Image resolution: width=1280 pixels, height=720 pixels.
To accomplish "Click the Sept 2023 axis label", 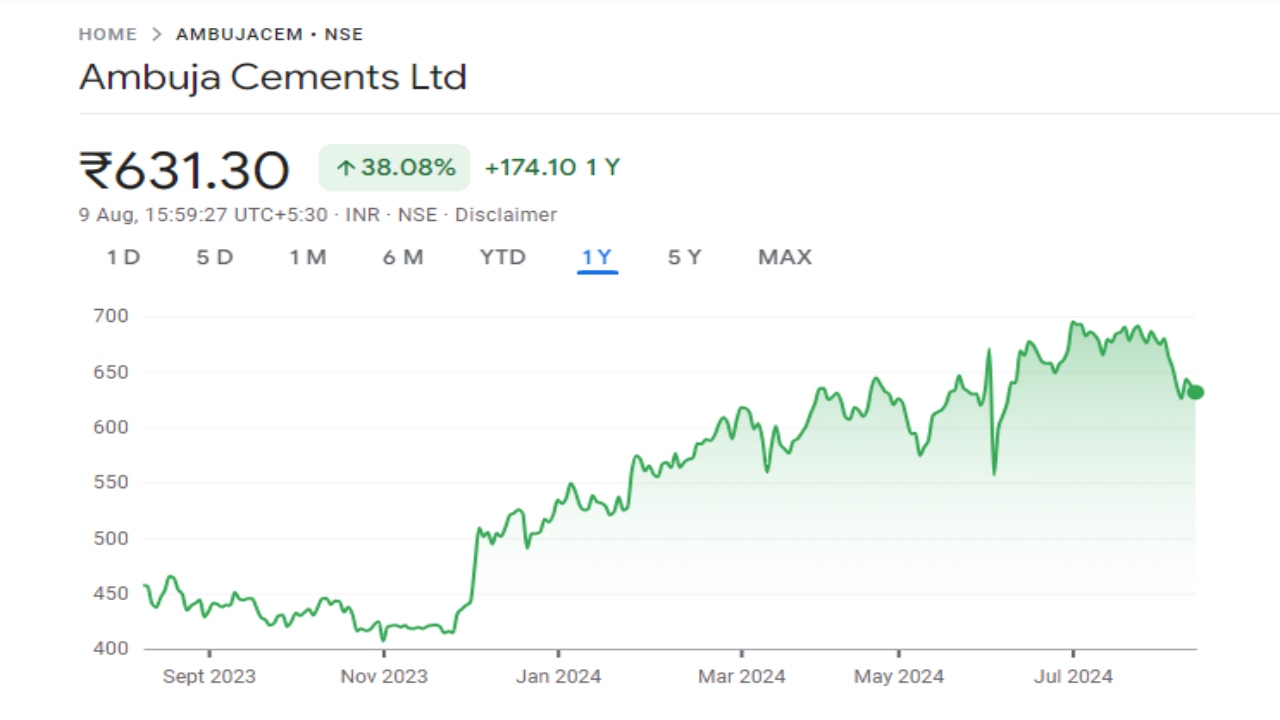I will pyautogui.click(x=209, y=677).
